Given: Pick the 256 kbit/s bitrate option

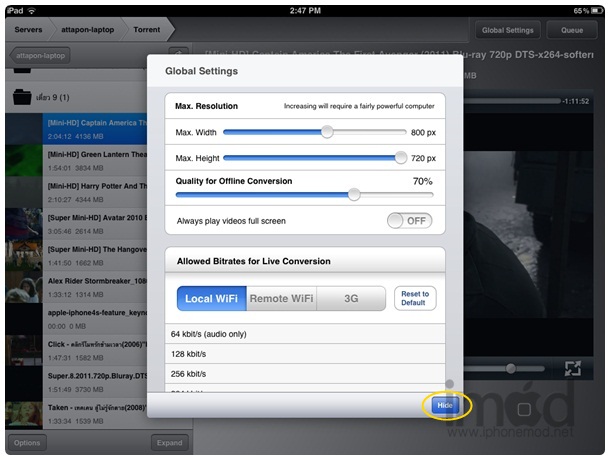Looking at the screenshot, I should pyautogui.click(x=305, y=377).
